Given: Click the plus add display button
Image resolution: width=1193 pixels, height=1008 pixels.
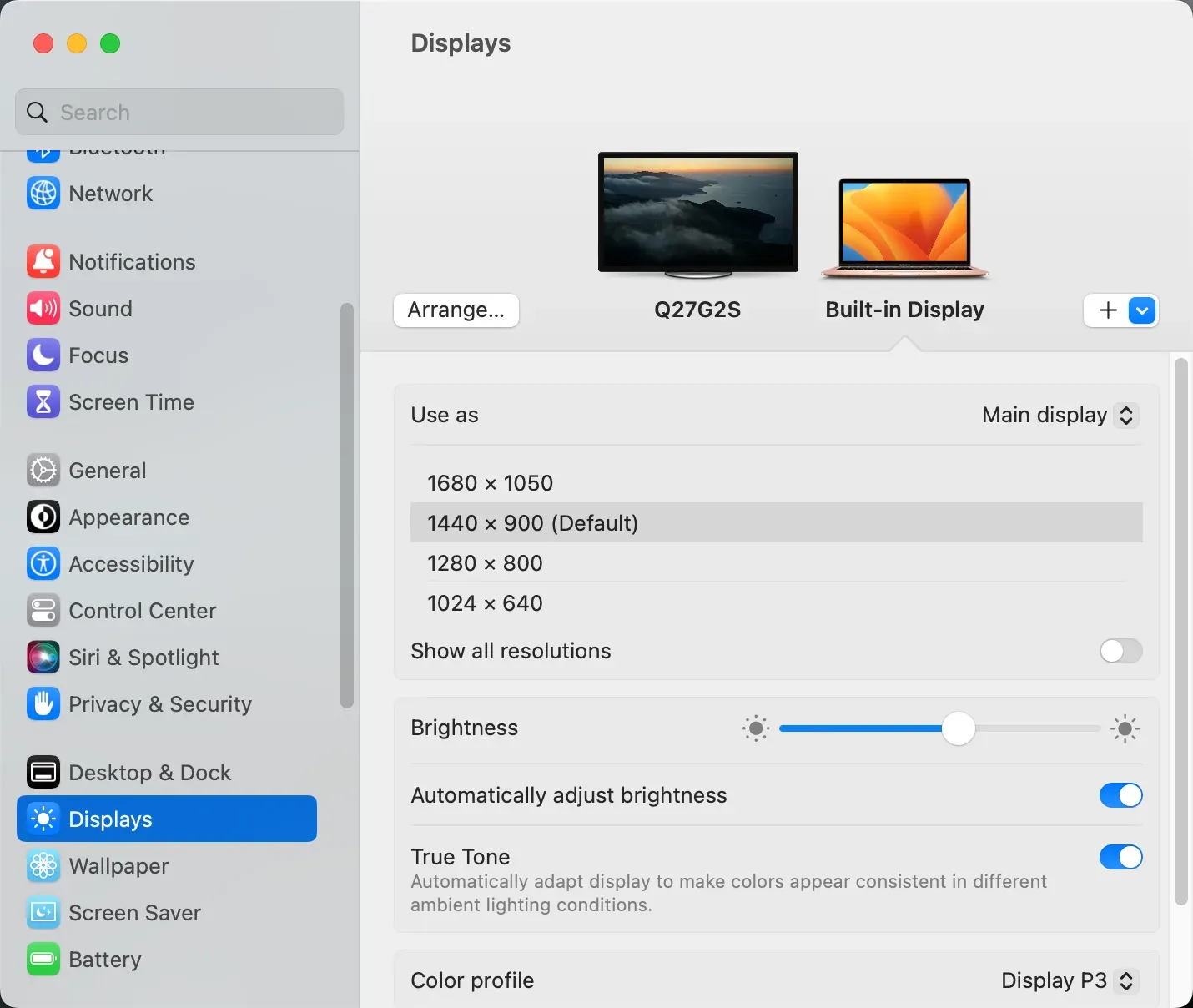Looking at the screenshot, I should pos(1107,310).
